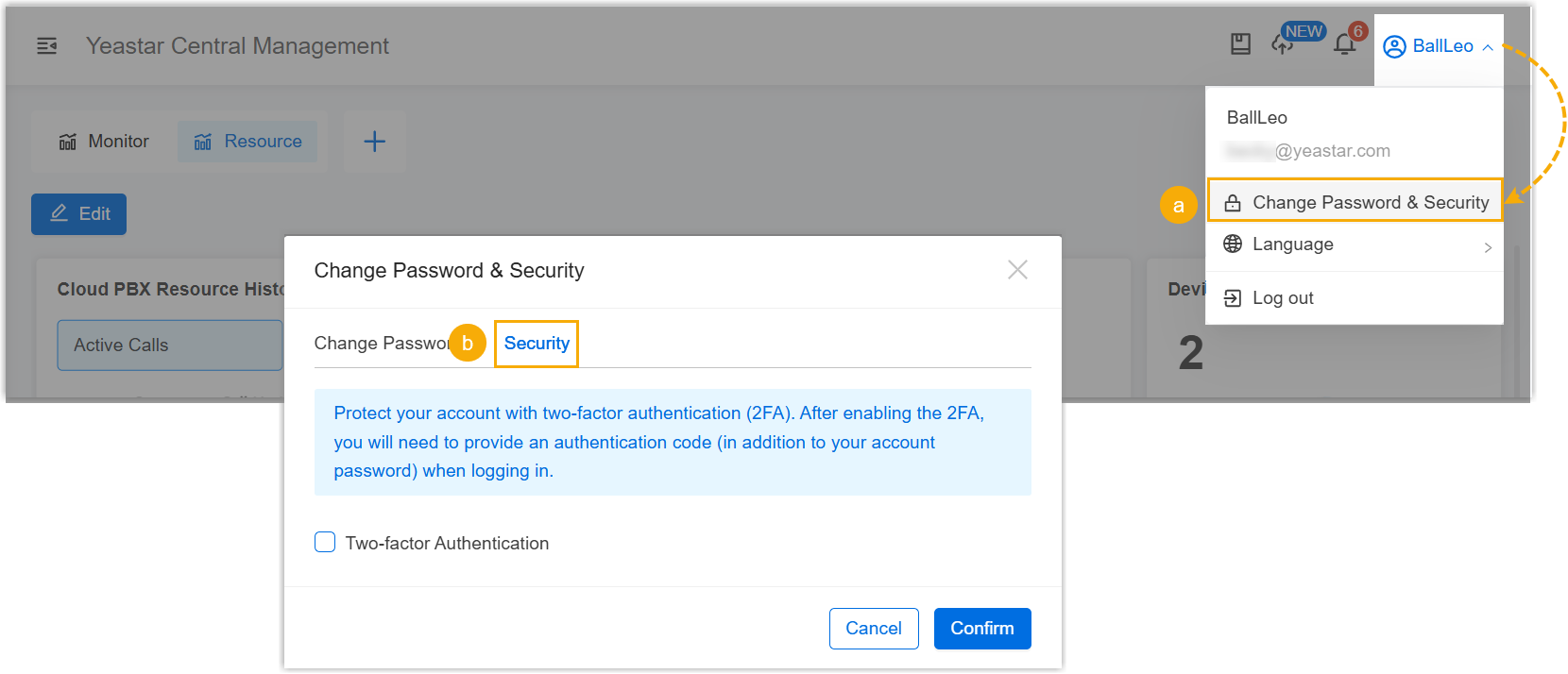Open the Active Calls selector
1568x674 pixels.
click(x=169, y=345)
